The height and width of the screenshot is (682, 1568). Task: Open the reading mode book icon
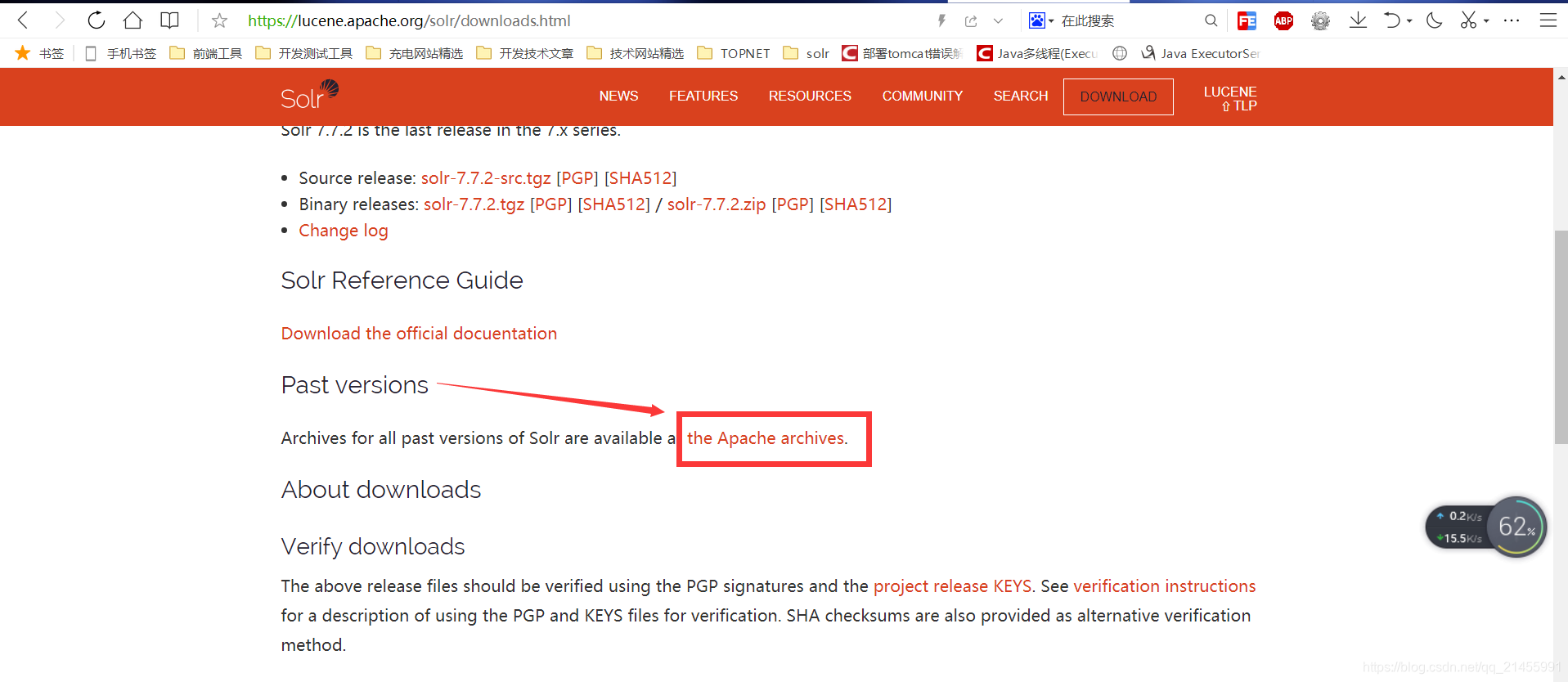pos(169,20)
